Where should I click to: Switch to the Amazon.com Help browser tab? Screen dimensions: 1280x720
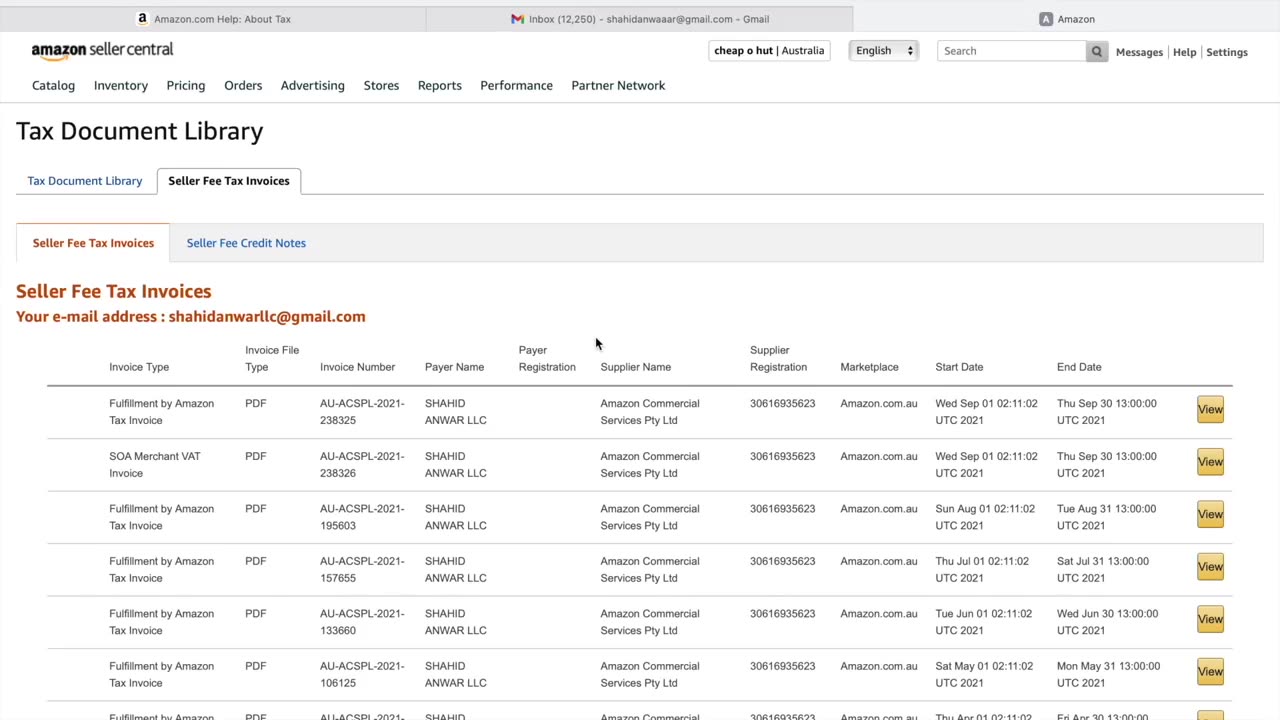coord(213,19)
